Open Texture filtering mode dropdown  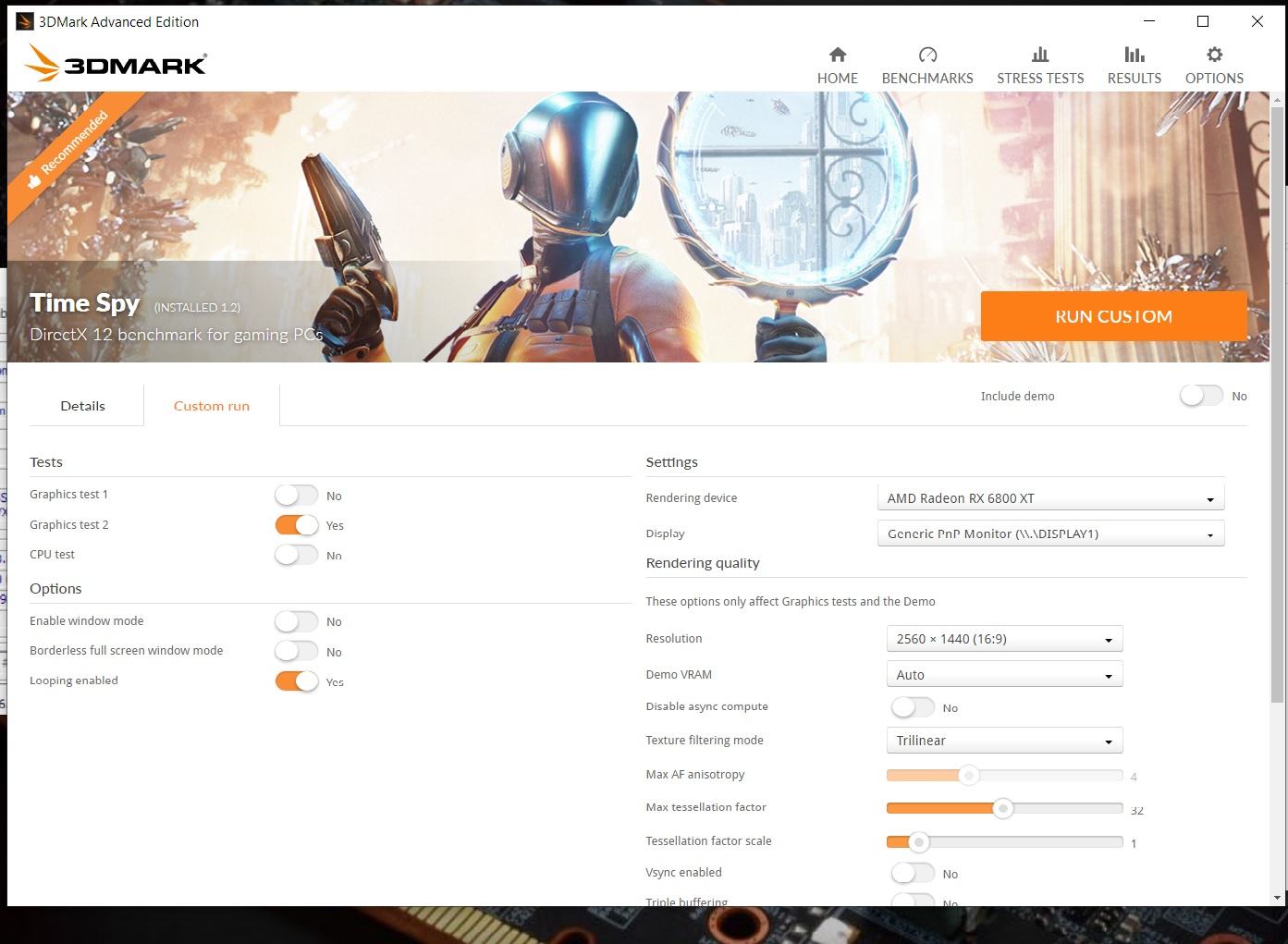(1004, 741)
